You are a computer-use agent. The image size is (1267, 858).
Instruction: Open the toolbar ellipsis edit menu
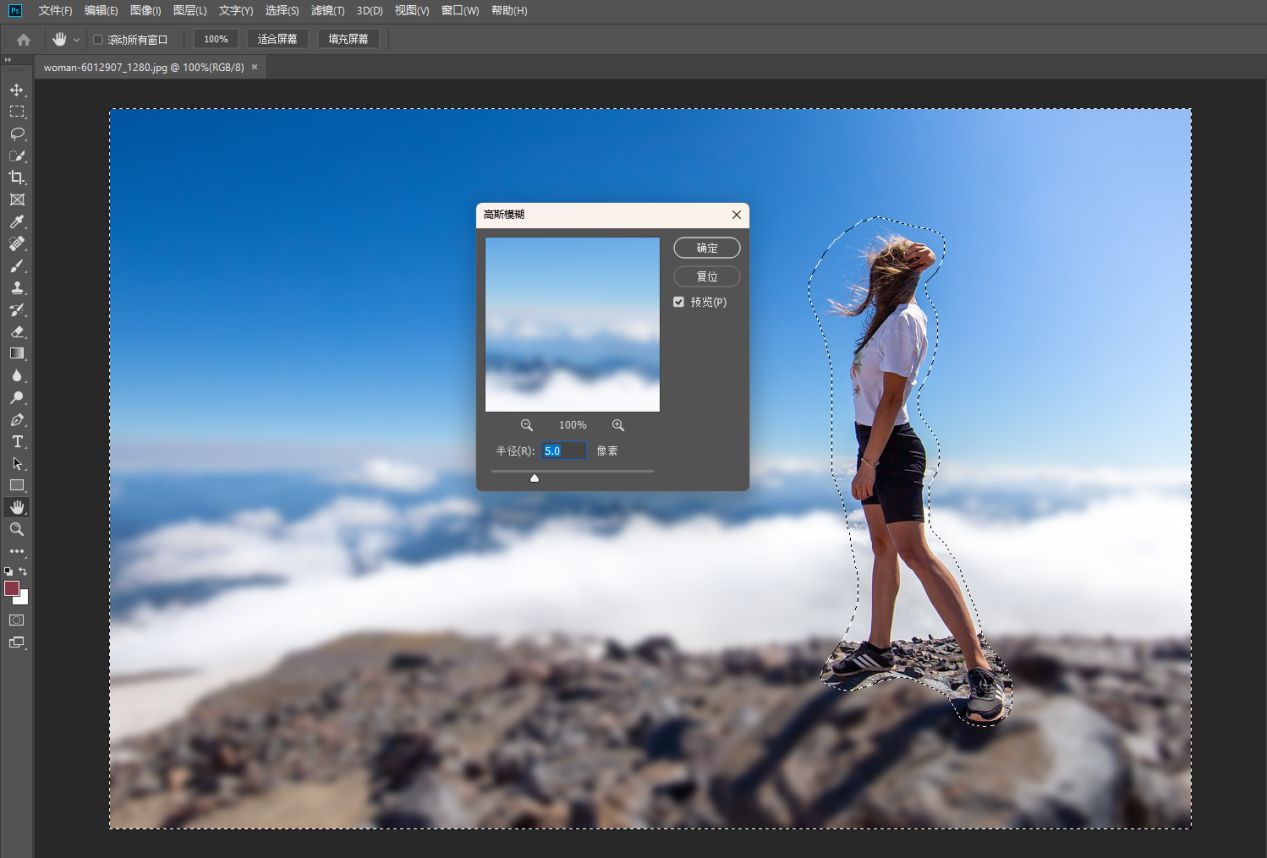tap(16, 551)
